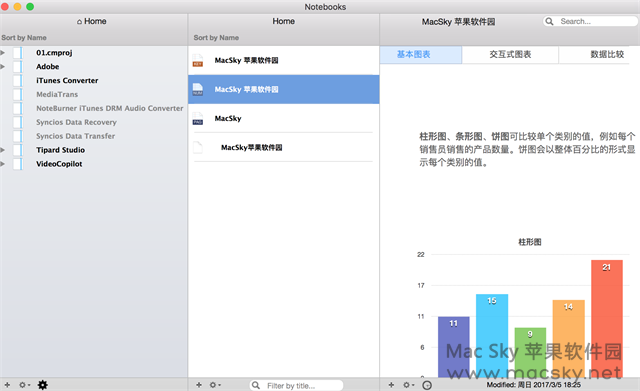Screen dimensions: 640x391
Task: Click the 柱形图 chart title
Action: click(530, 242)
